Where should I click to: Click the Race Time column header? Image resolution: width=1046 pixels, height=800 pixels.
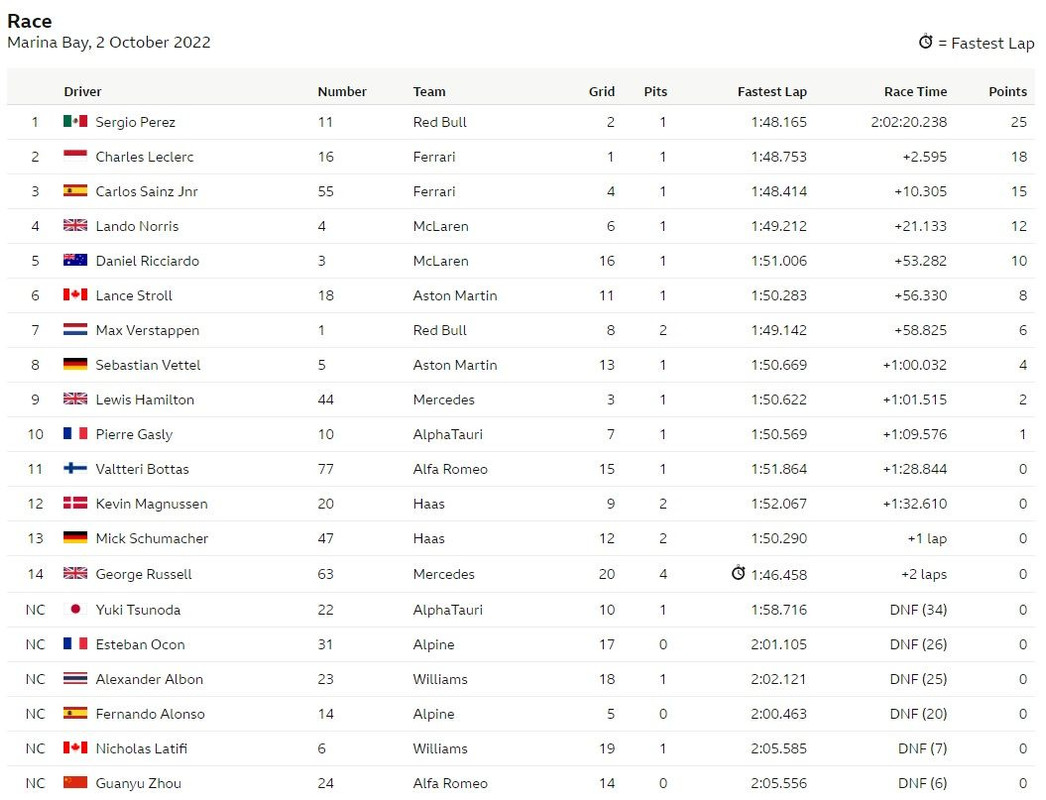(x=915, y=91)
